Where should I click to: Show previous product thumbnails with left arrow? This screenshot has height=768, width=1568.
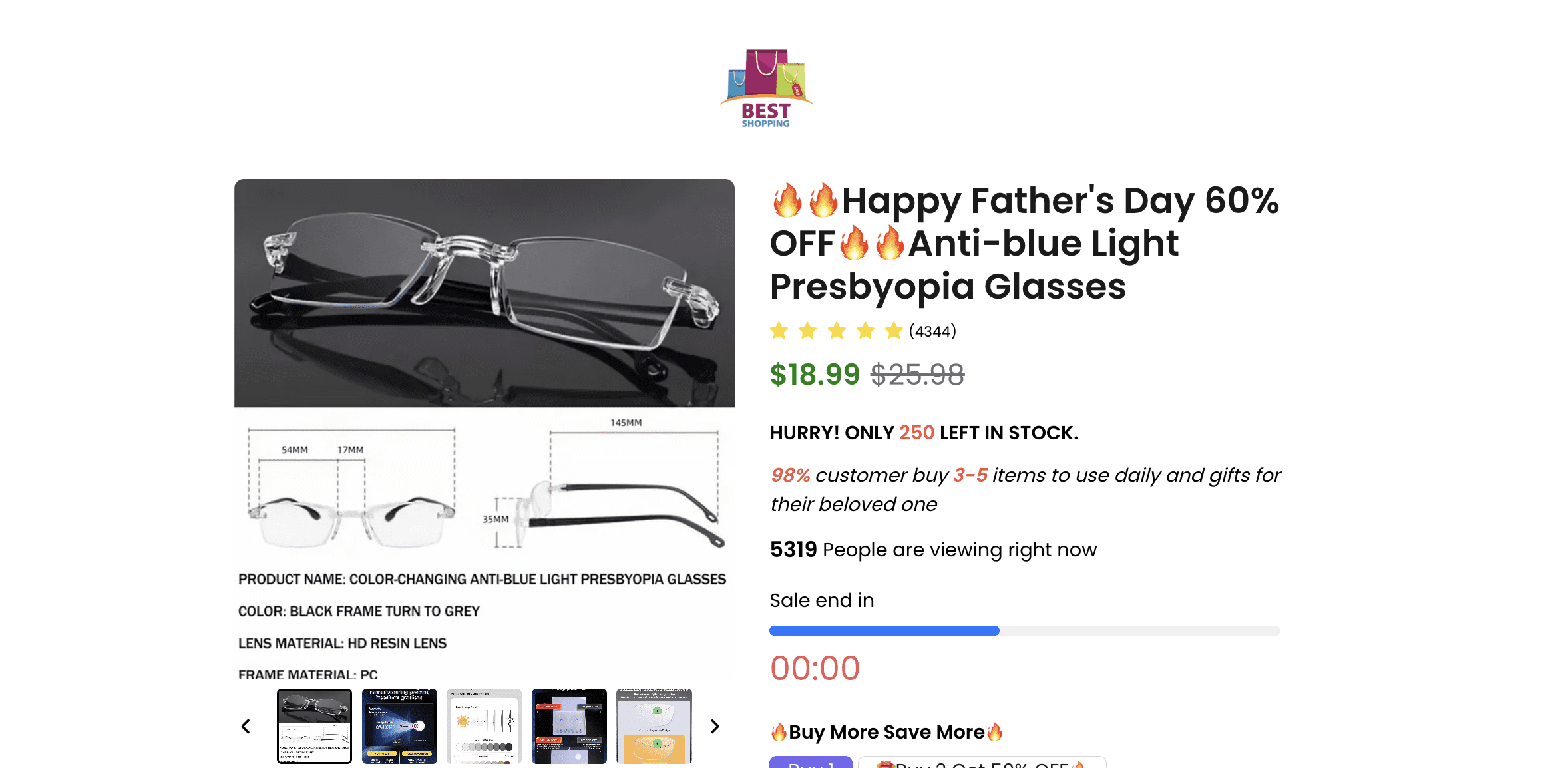(x=246, y=726)
